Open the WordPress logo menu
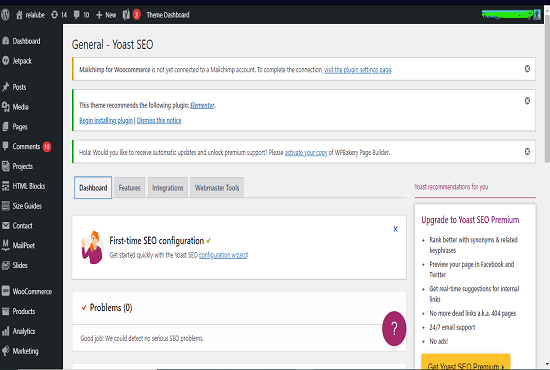This screenshot has height=370, width=550. coord(5,15)
